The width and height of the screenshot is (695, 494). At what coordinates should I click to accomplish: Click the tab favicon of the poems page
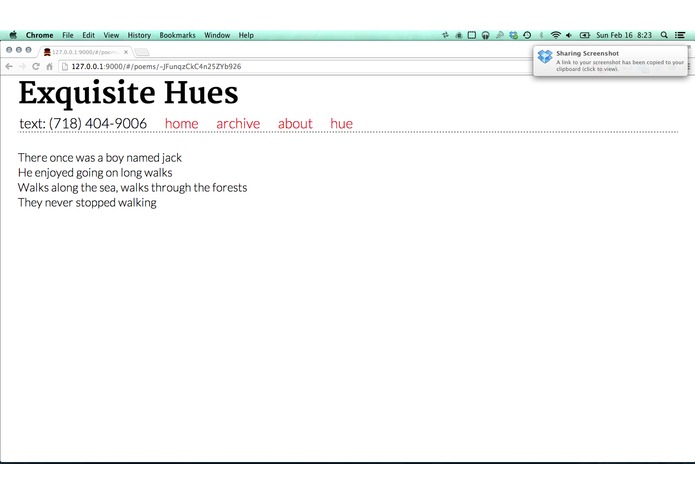pyautogui.click(x=47, y=52)
